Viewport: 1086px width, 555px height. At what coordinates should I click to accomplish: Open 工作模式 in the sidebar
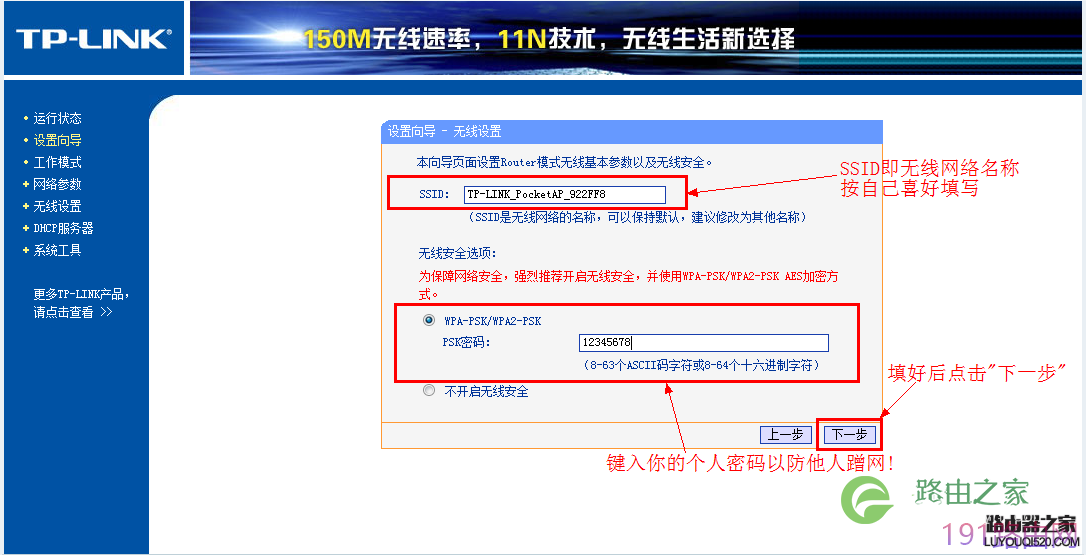point(57,163)
